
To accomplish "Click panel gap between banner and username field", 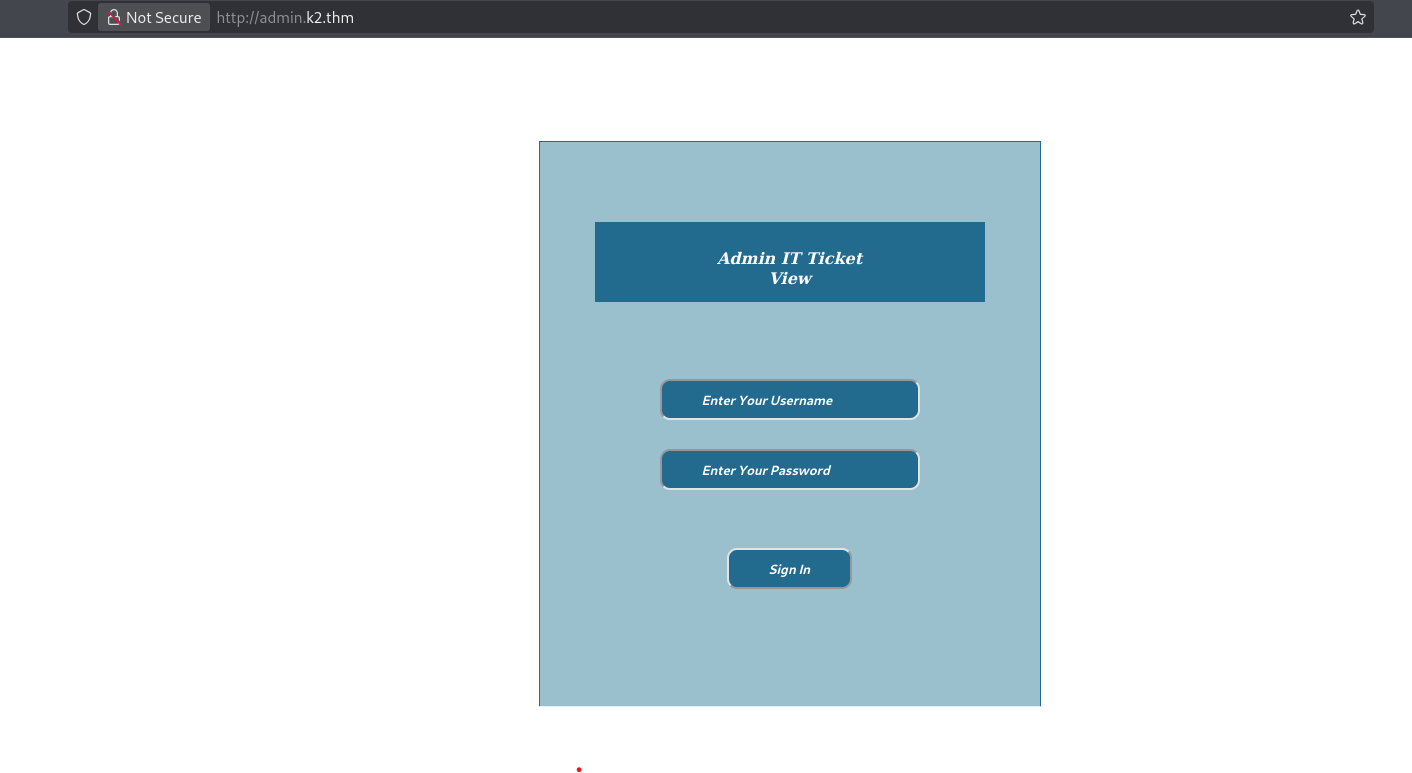I will pos(789,340).
